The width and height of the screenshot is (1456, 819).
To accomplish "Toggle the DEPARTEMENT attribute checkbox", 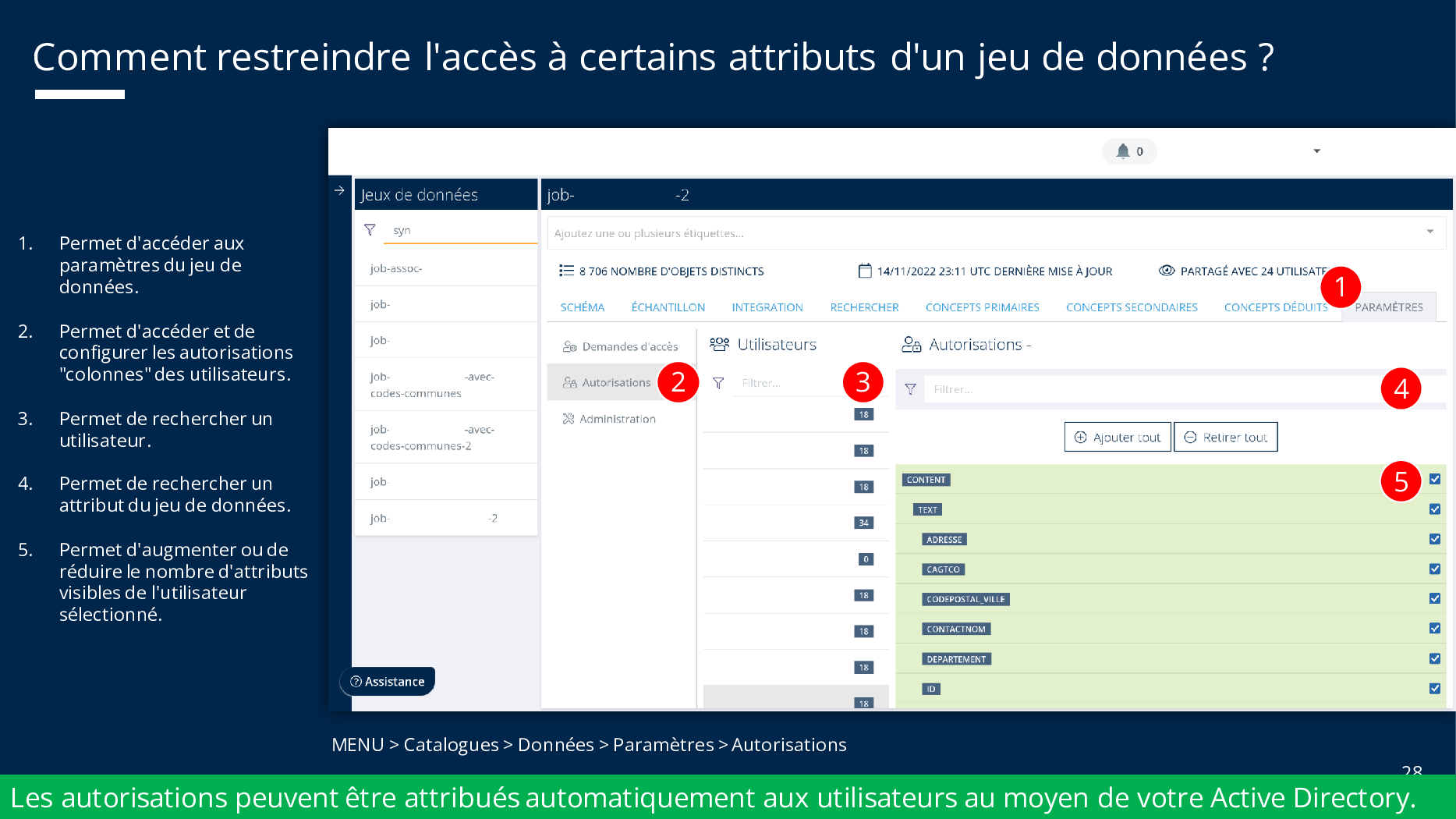I will pos(1434,658).
